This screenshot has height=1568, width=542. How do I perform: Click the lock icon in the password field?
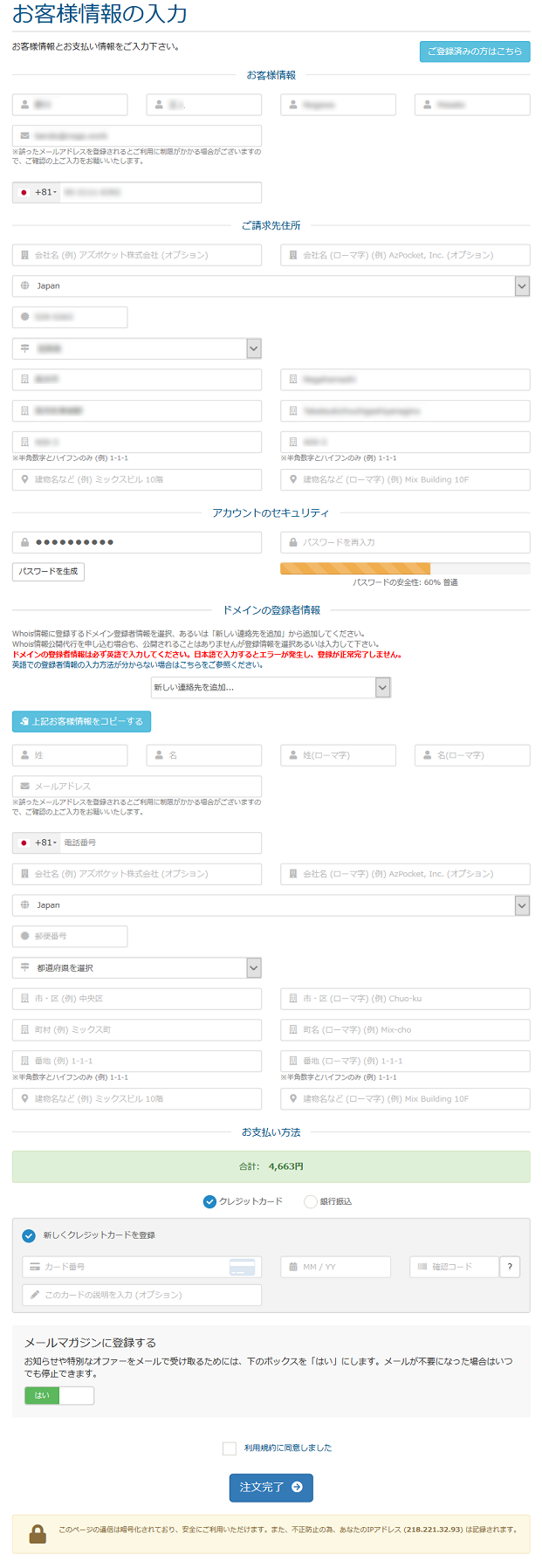click(x=24, y=542)
